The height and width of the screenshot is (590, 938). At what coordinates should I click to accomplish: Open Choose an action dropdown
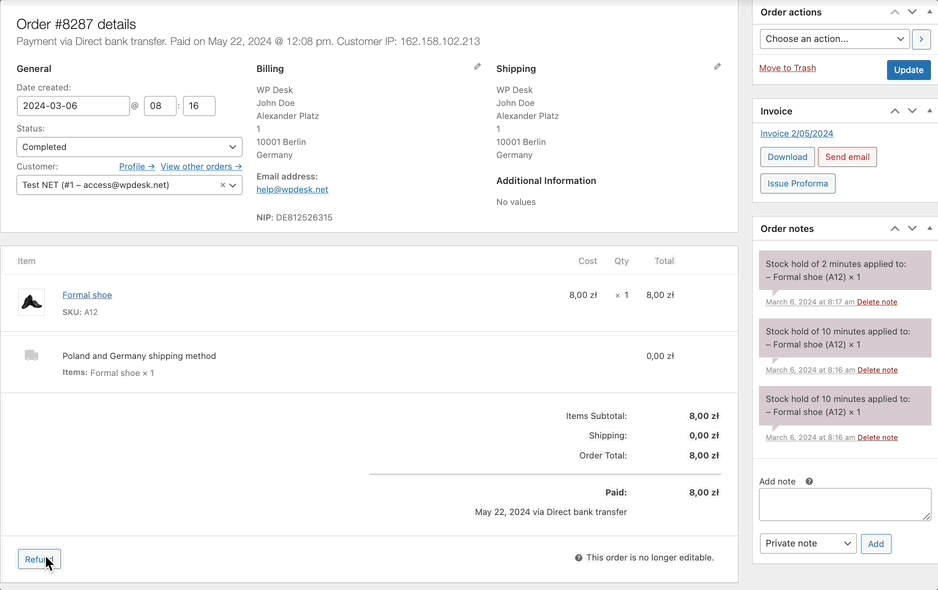point(835,39)
